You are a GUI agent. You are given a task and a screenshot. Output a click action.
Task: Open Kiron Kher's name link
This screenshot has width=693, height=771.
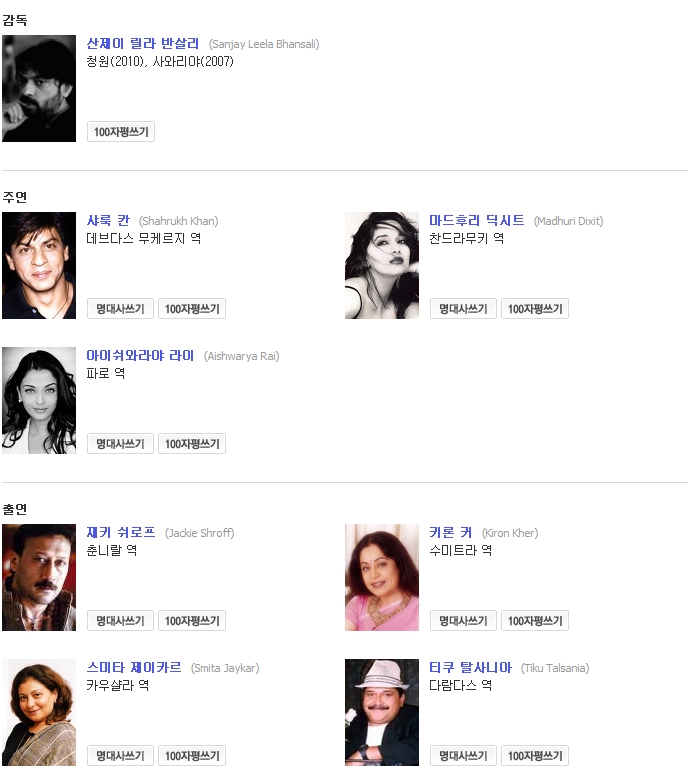click(451, 533)
